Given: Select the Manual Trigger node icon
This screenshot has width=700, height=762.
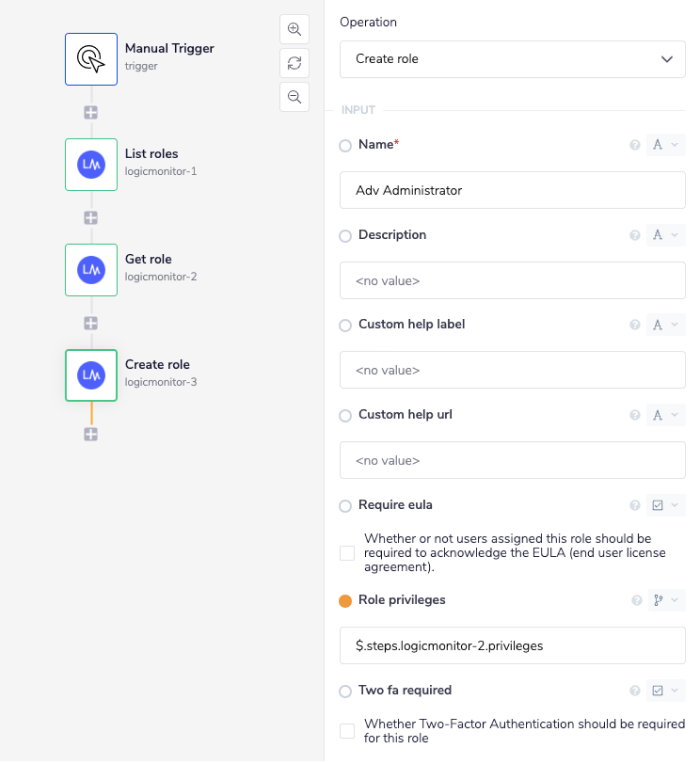Looking at the screenshot, I should (x=91, y=59).
